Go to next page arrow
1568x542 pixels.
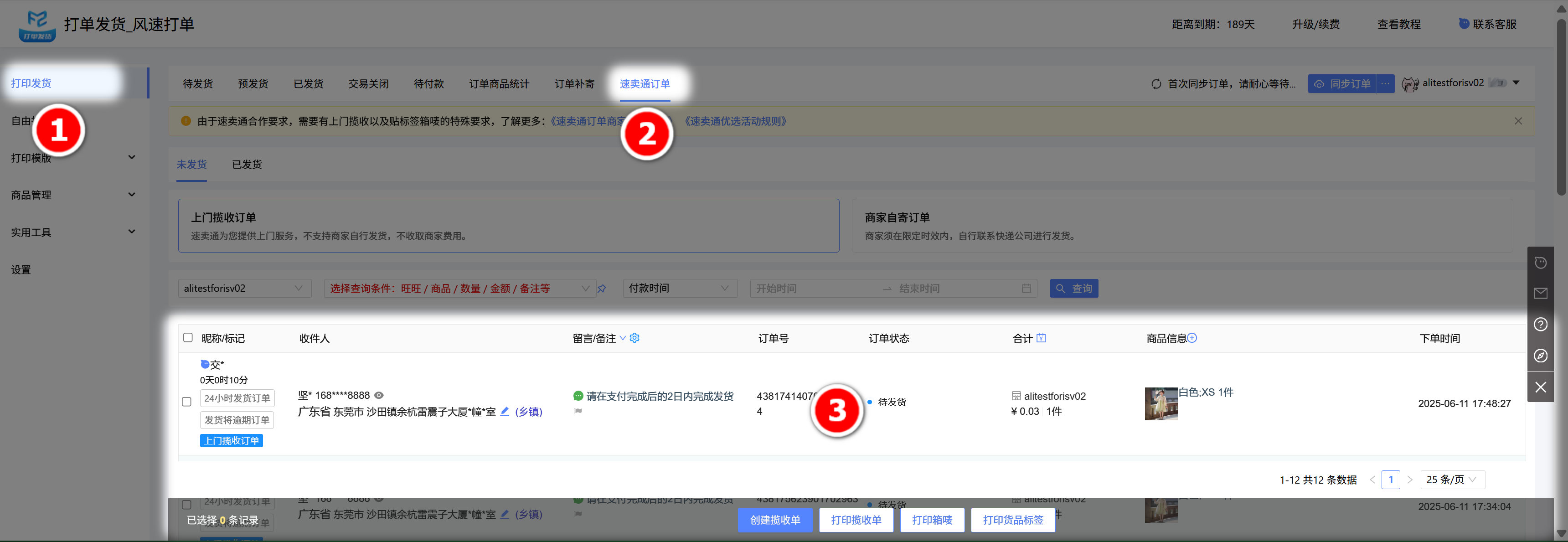1409,480
